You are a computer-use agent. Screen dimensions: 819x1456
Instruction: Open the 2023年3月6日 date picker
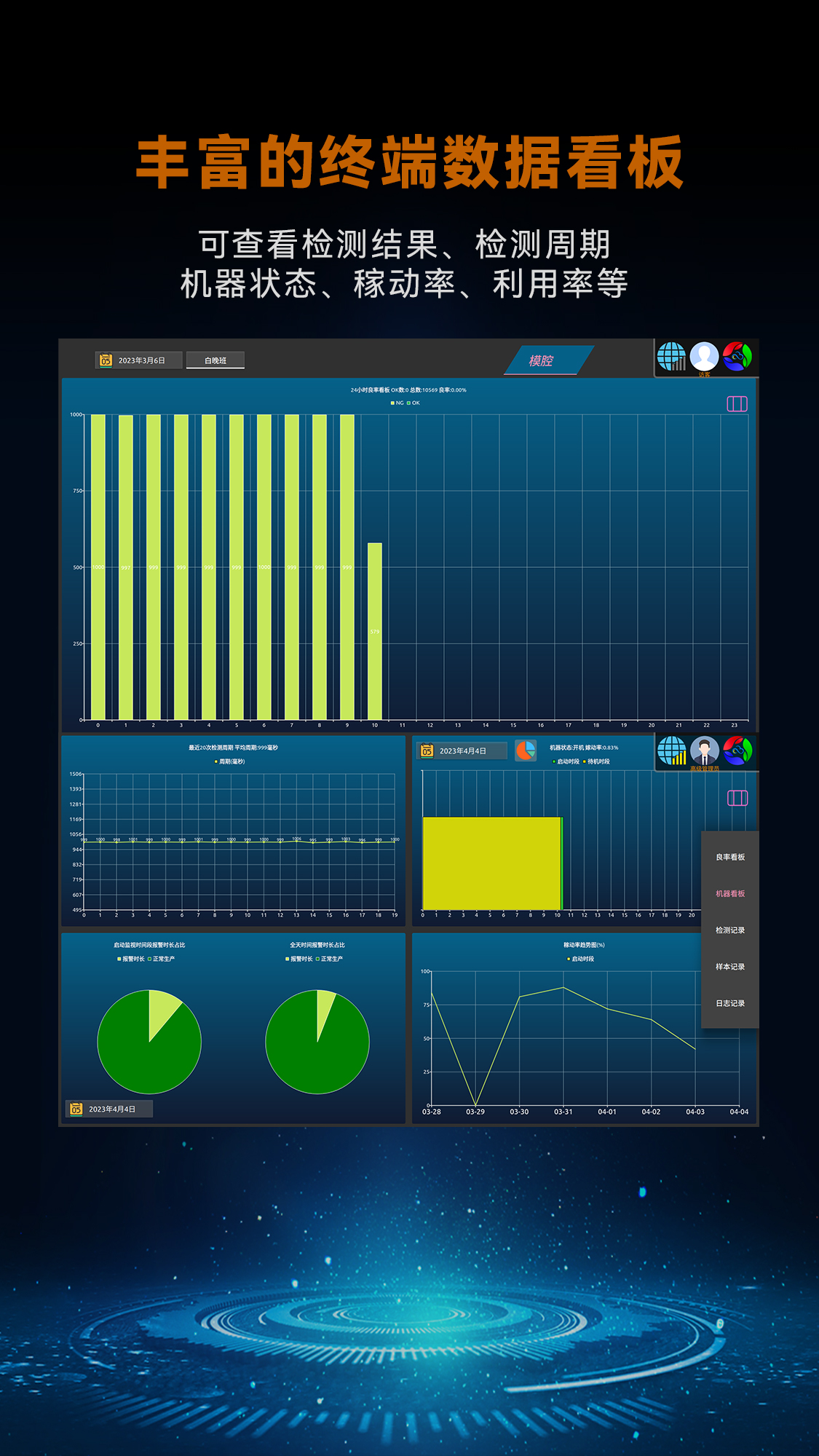[138, 360]
